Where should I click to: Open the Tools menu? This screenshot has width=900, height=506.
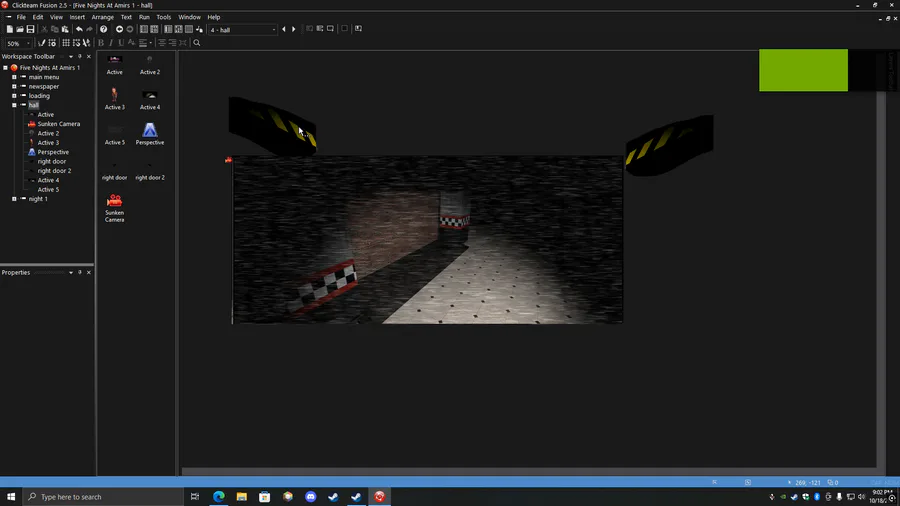pos(164,17)
